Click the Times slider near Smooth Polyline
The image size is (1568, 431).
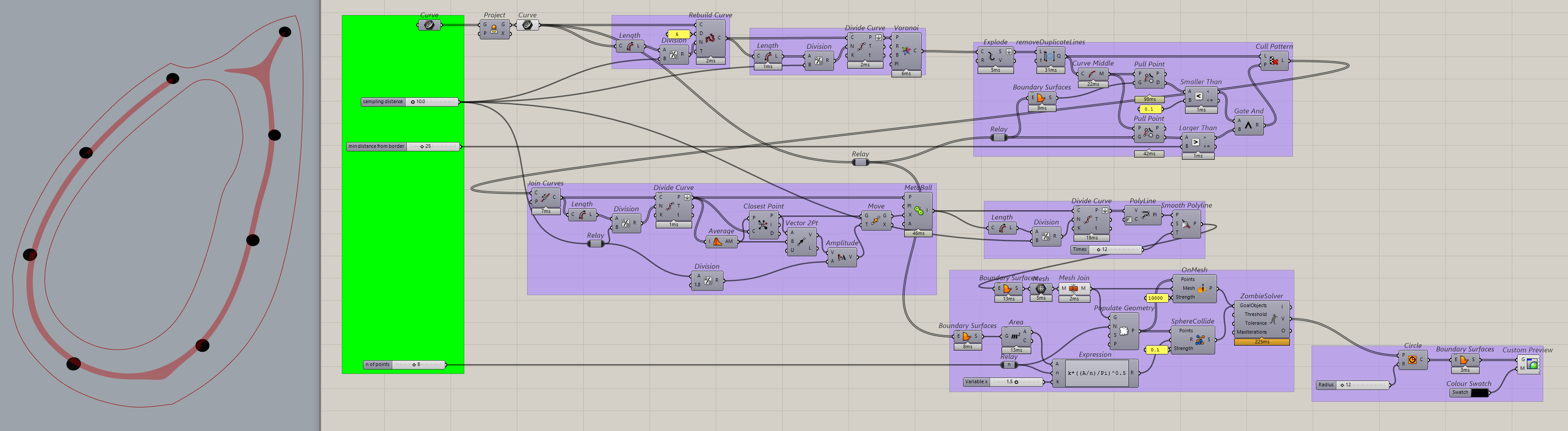coord(1107,249)
